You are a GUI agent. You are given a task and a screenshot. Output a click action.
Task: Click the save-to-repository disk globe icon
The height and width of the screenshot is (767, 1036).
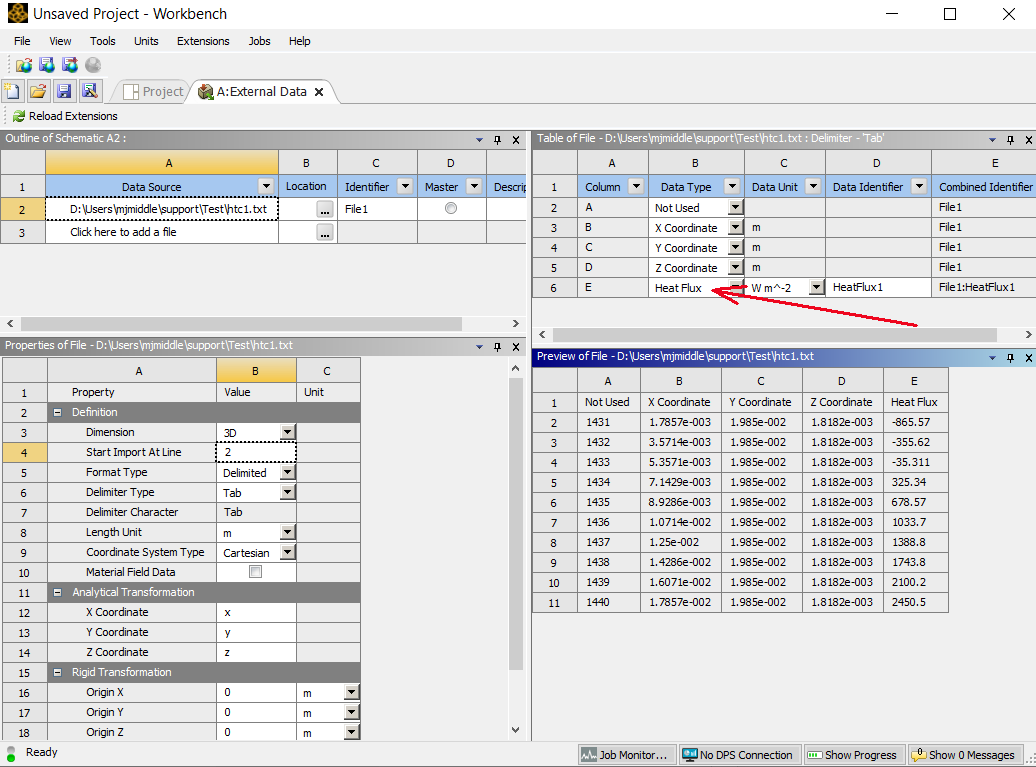[47, 65]
